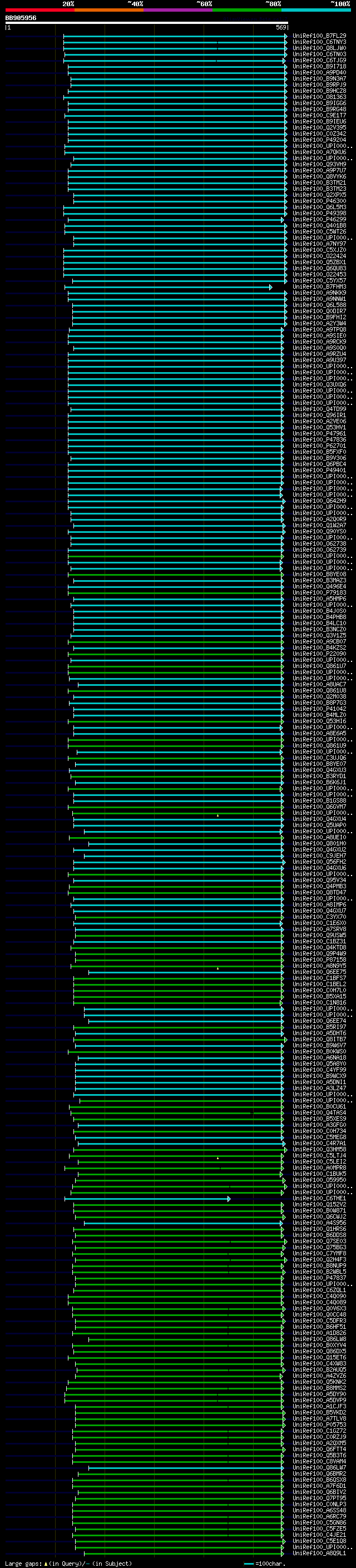
Task: Select hit label UniRef100_A8E6A5
Action: [319, 734]
